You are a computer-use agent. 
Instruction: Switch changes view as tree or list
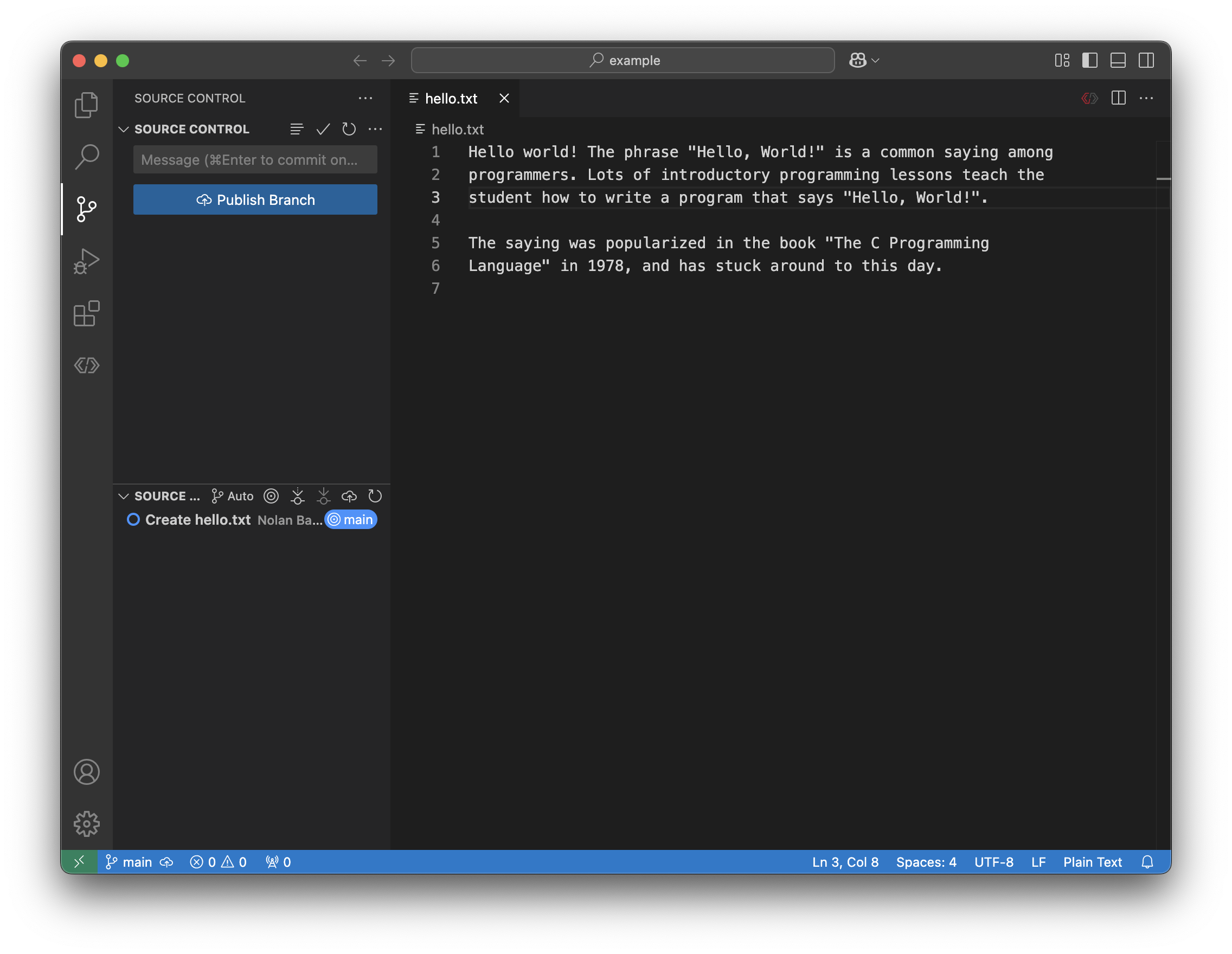tap(297, 129)
